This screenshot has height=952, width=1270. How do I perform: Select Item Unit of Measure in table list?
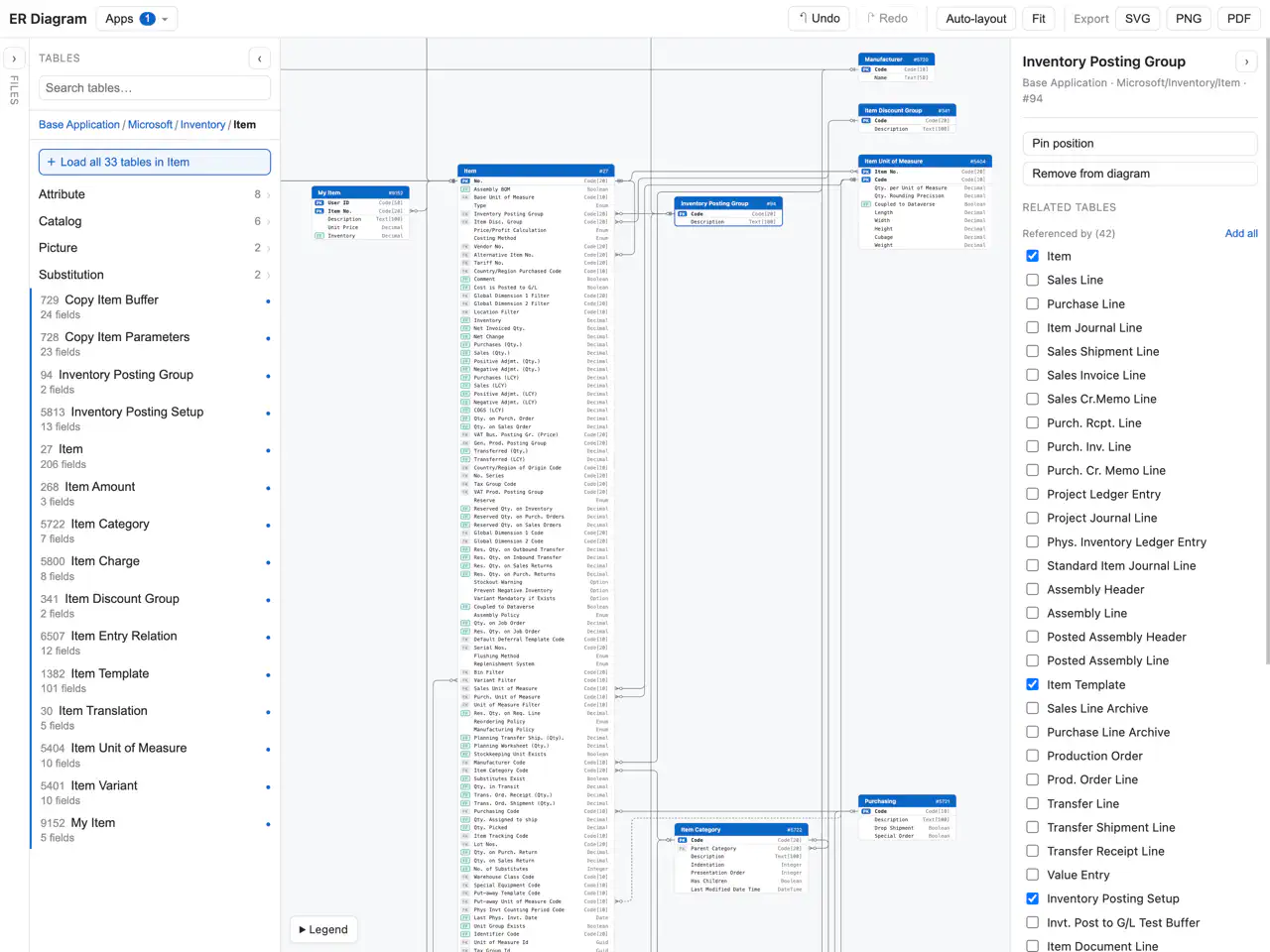pyautogui.click(x=155, y=755)
